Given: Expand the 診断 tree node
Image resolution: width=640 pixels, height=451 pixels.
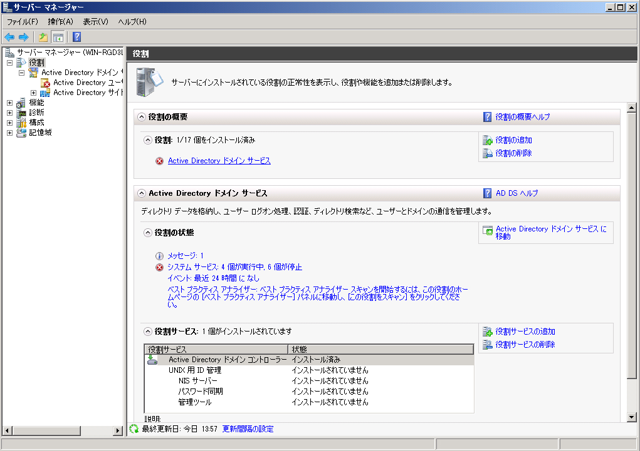Looking at the screenshot, I should [10, 113].
